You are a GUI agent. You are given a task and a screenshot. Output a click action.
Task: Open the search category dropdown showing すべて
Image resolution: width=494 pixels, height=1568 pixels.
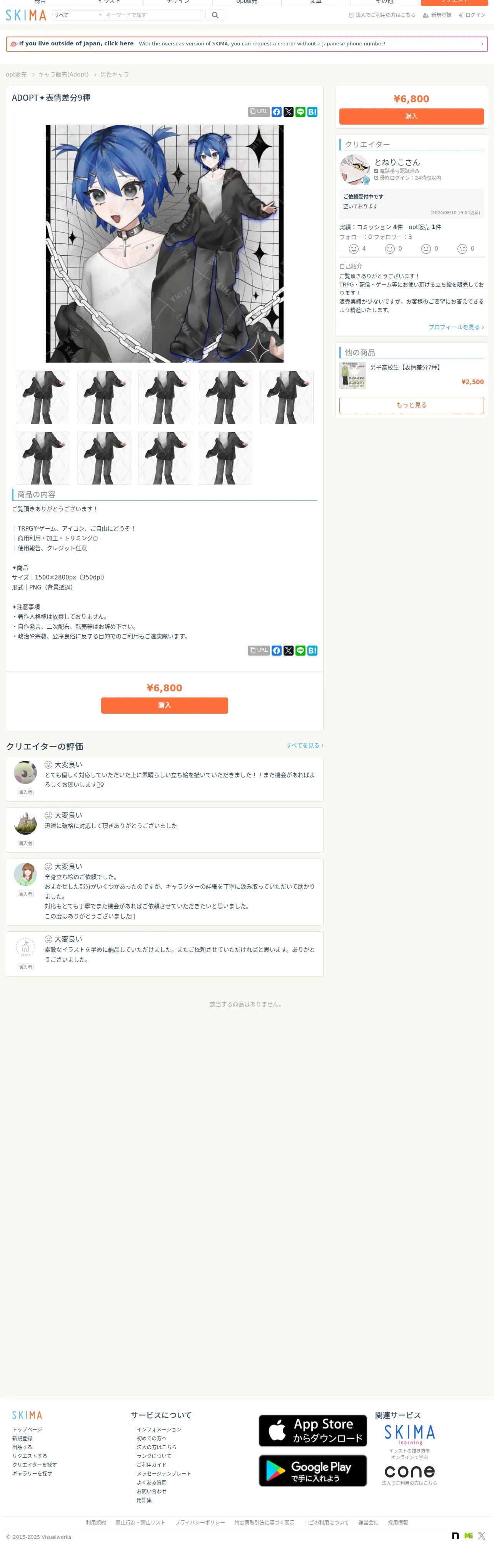point(78,15)
